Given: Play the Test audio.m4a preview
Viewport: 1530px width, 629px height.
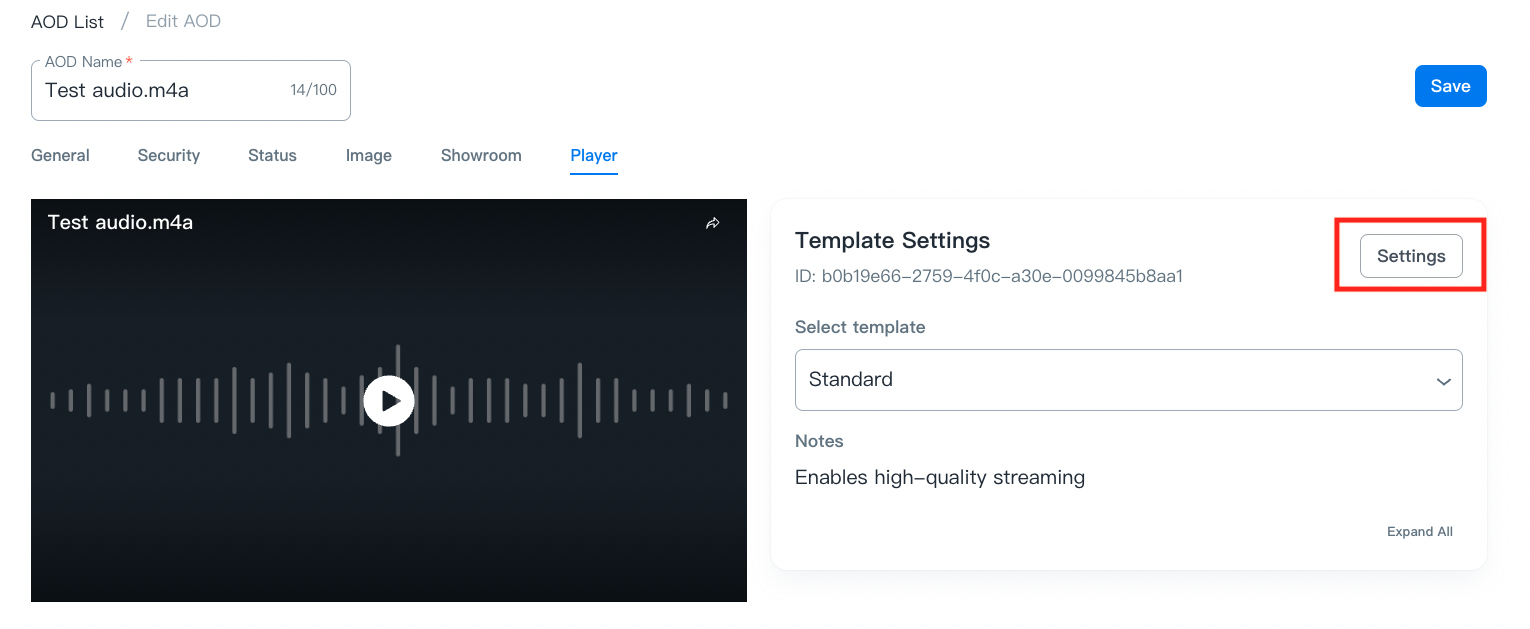Looking at the screenshot, I should [388, 401].
